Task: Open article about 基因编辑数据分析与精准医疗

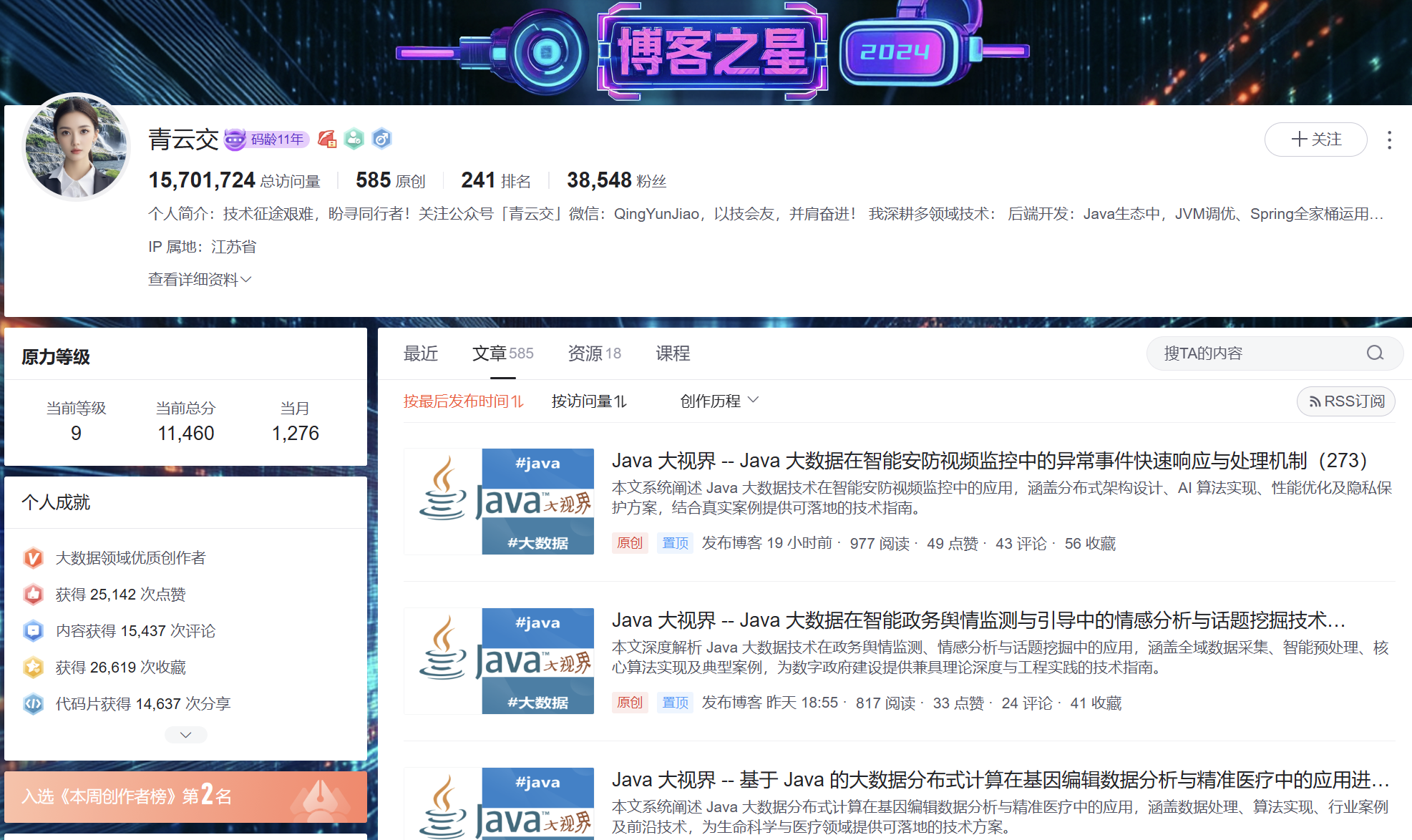Action: coord(1001,780)
